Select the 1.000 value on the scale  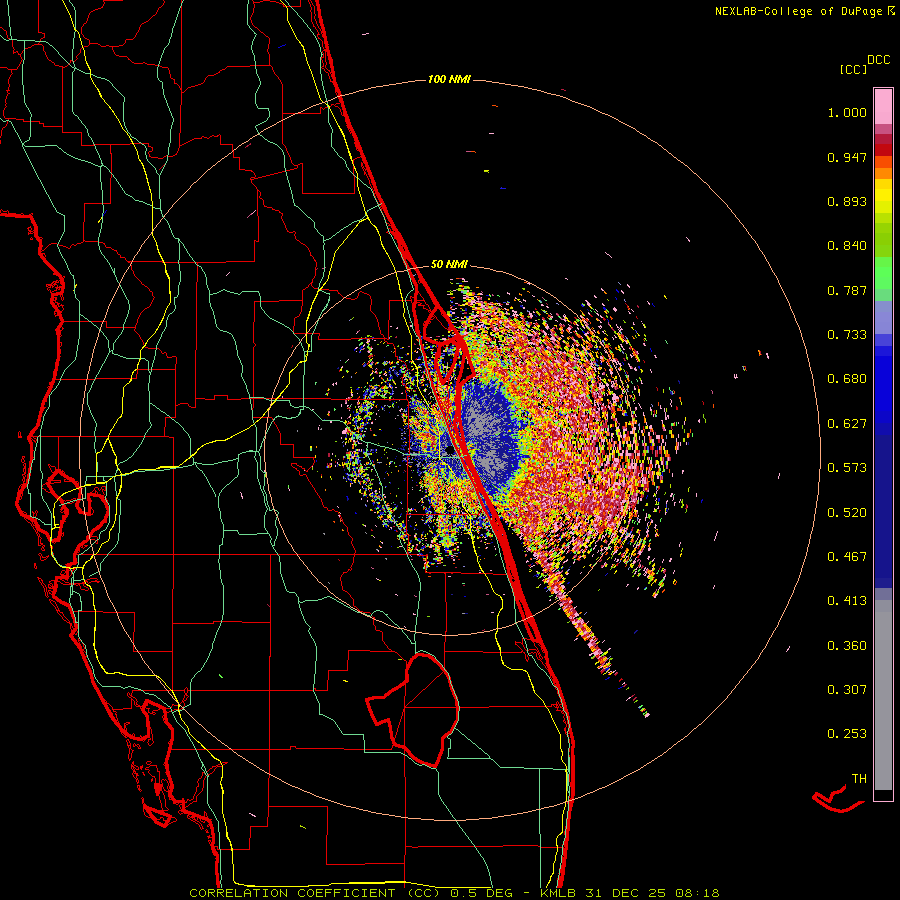(847, 112)
